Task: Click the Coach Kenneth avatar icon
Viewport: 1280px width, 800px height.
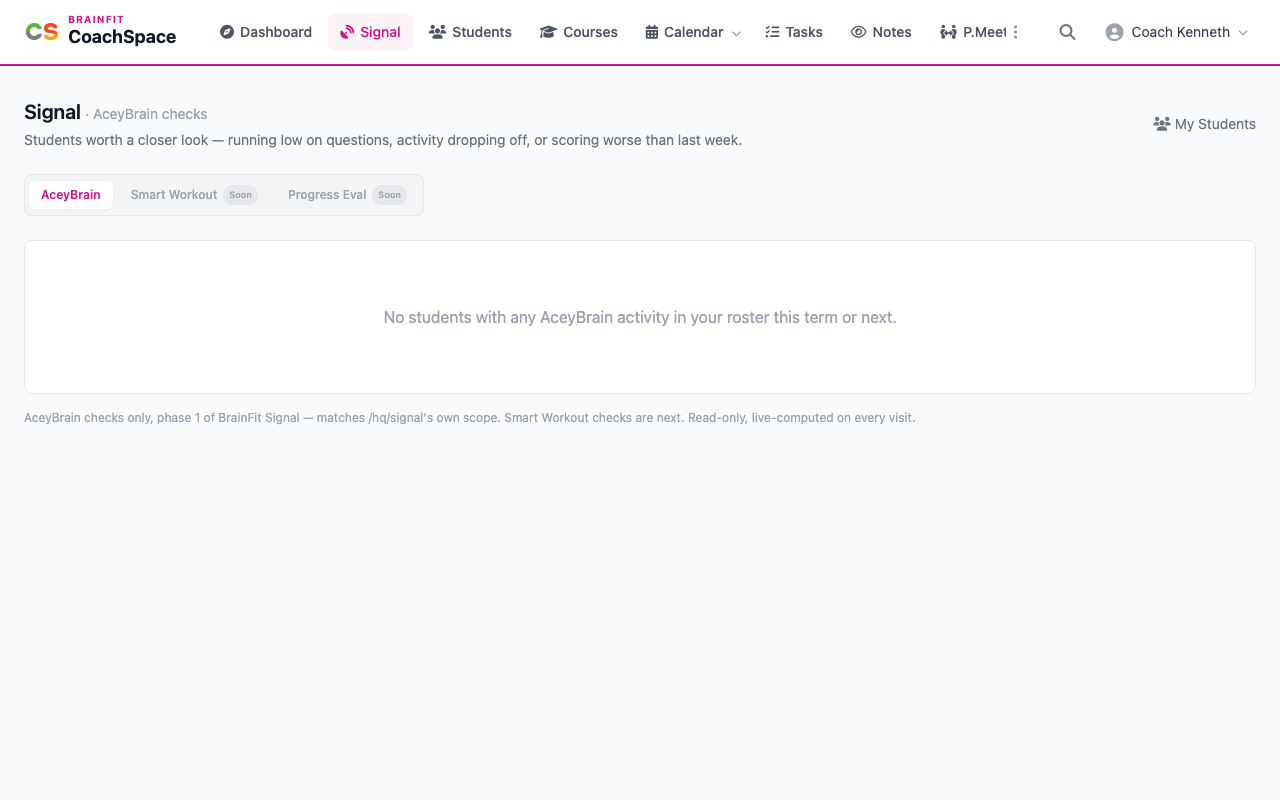Action: click(1114, 32)
